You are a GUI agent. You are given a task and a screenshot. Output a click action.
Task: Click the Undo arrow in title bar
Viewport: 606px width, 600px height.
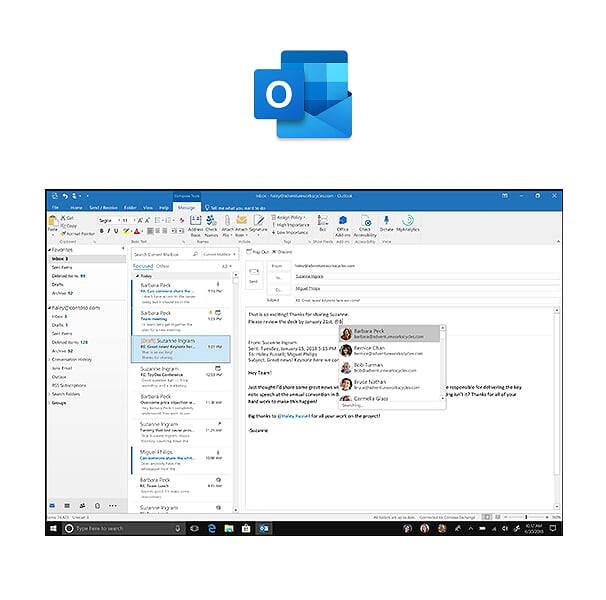[x=65, y=196]
